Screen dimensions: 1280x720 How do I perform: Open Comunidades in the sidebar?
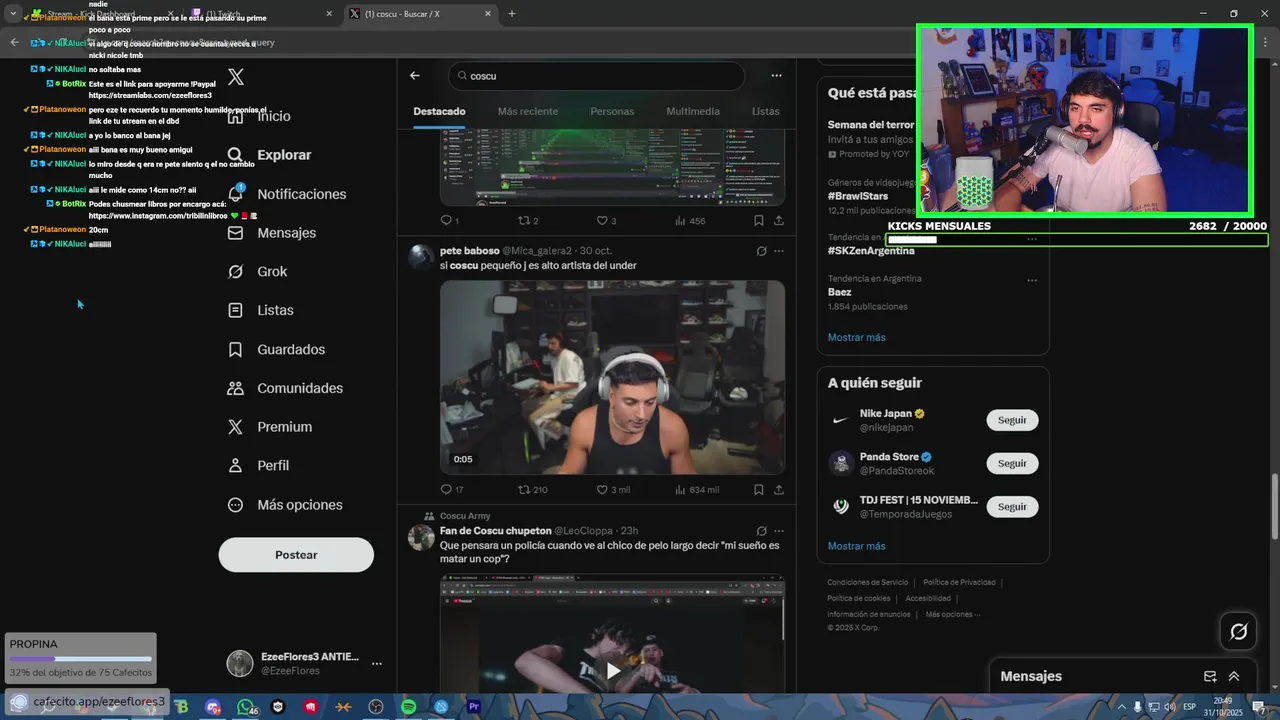click(285, 388)
